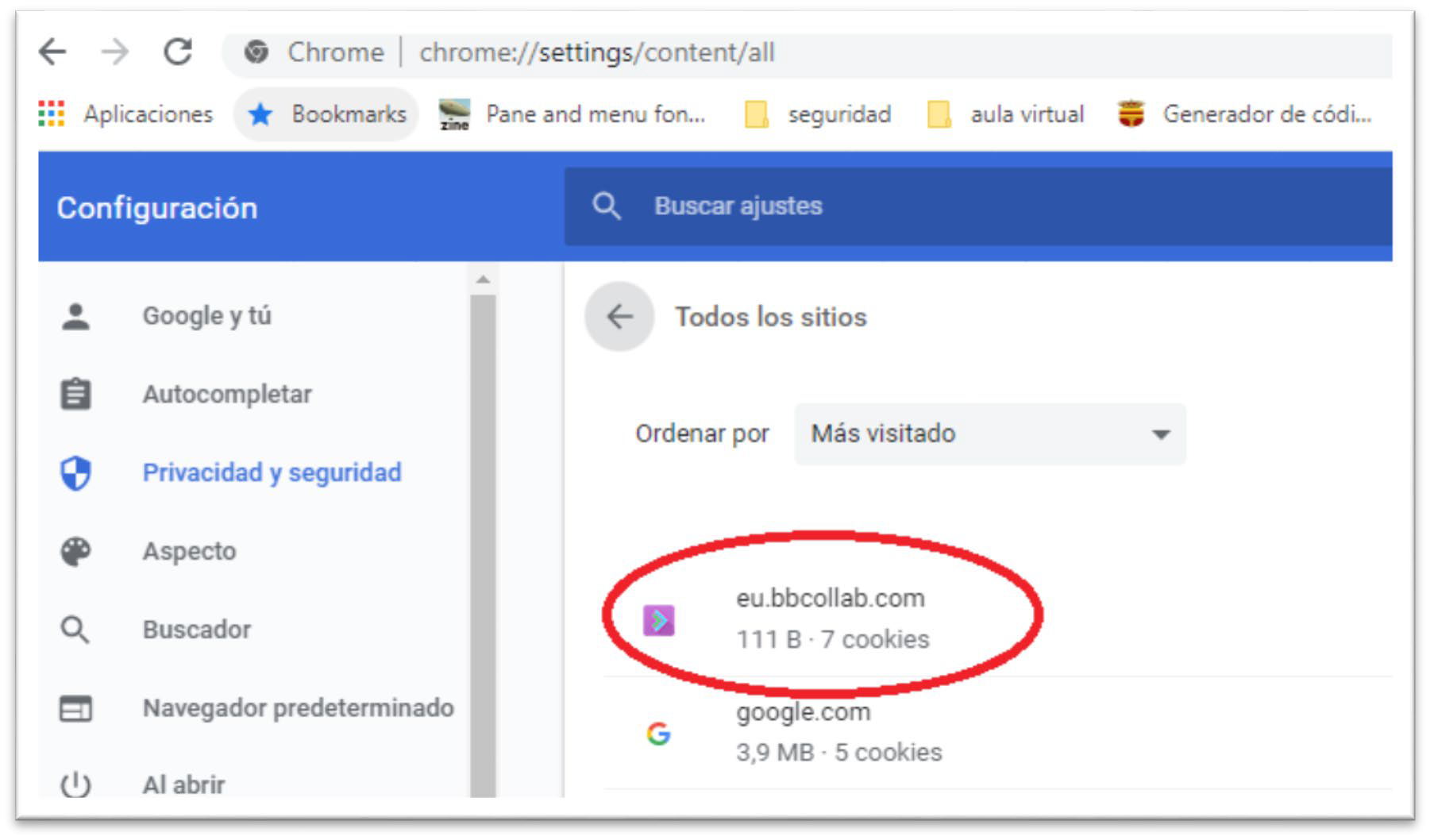Open Google y tú settings section

pyautogui.click(x=206, y=316)
